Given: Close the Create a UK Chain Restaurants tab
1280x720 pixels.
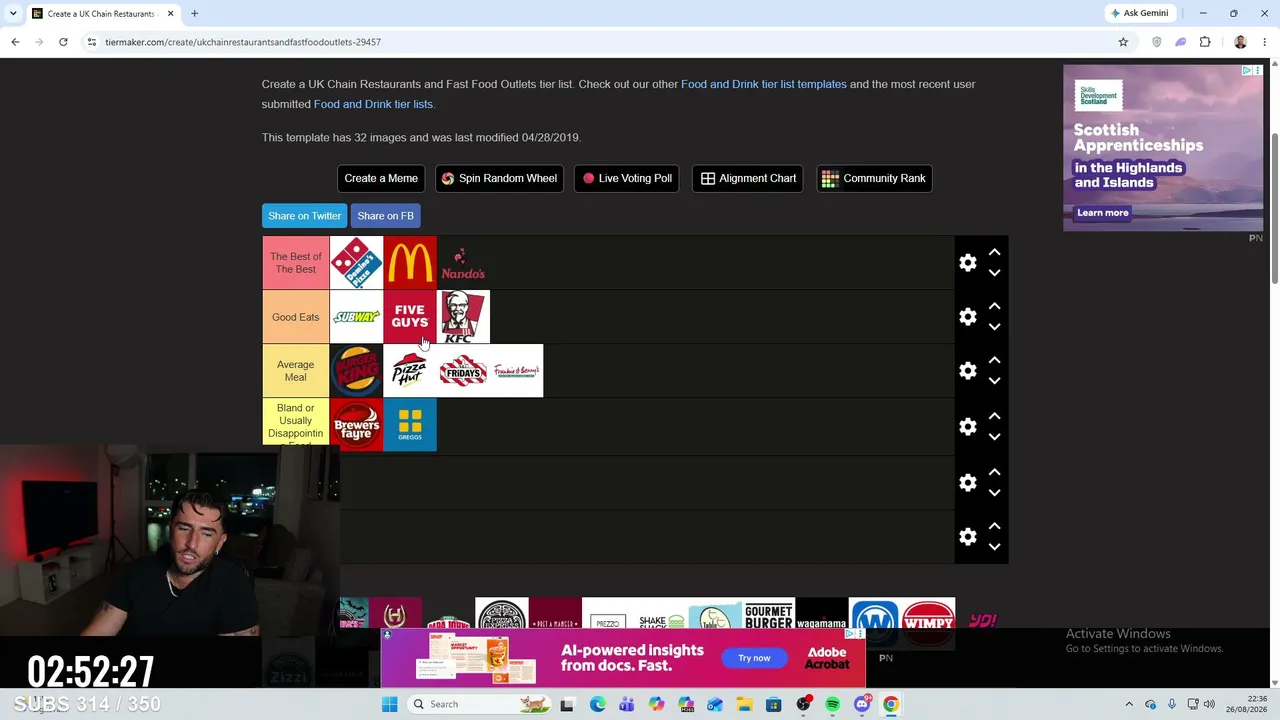Looking at the screenshot, I should click(x=170, y=13).
